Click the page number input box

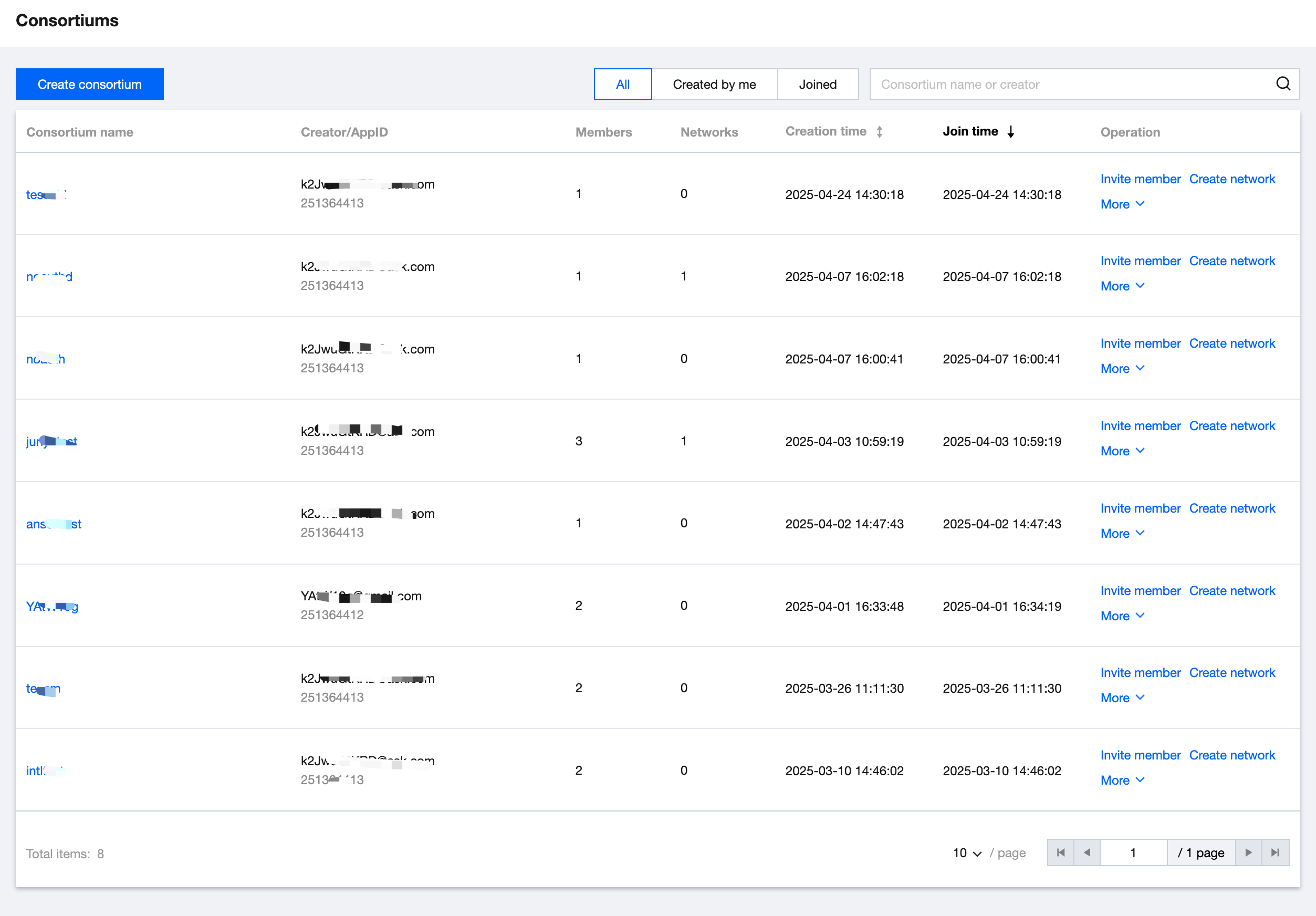(1133, 852)
